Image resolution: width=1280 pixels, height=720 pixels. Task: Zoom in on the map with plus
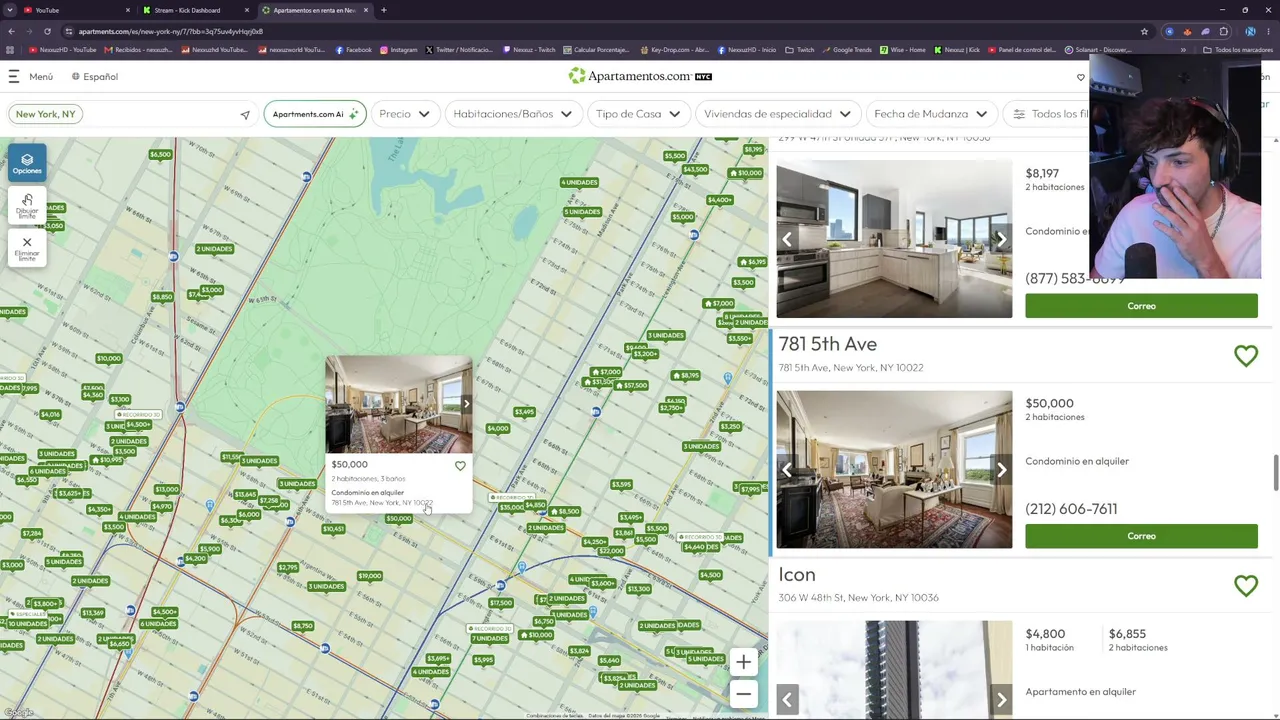[743, 662]
